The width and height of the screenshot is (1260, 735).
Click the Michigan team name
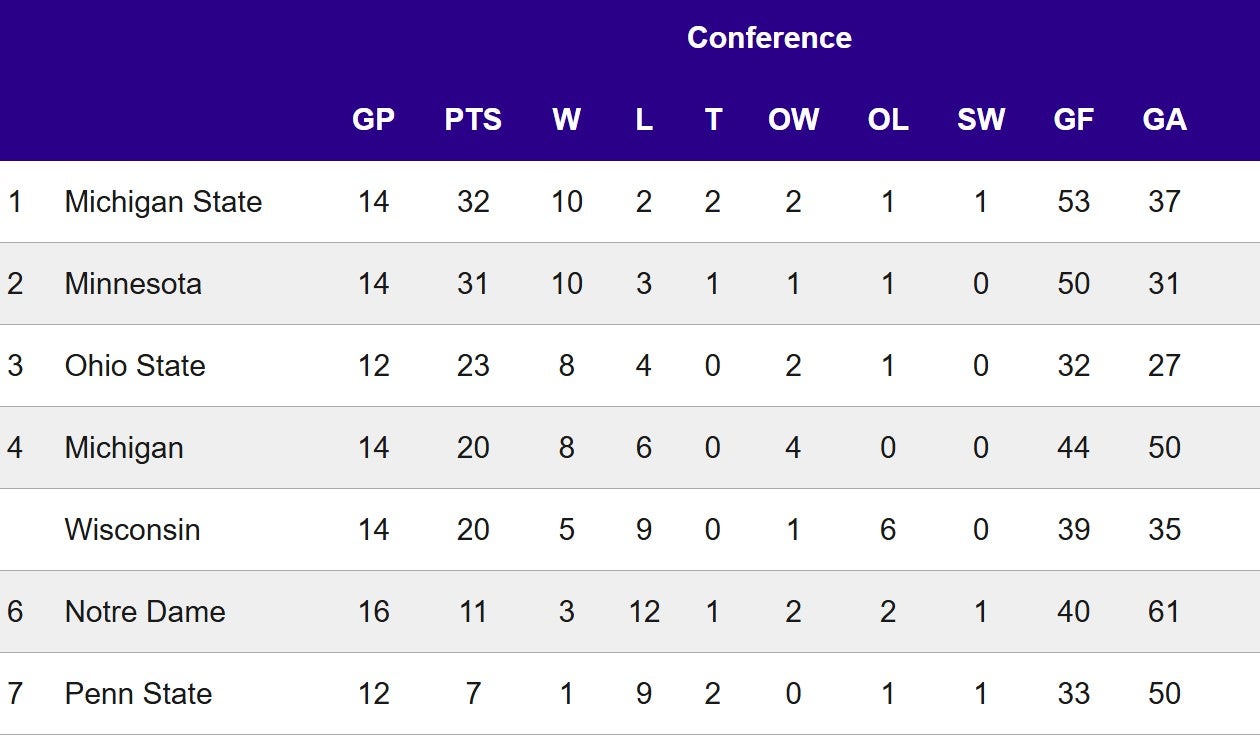(x=124, y=448)
